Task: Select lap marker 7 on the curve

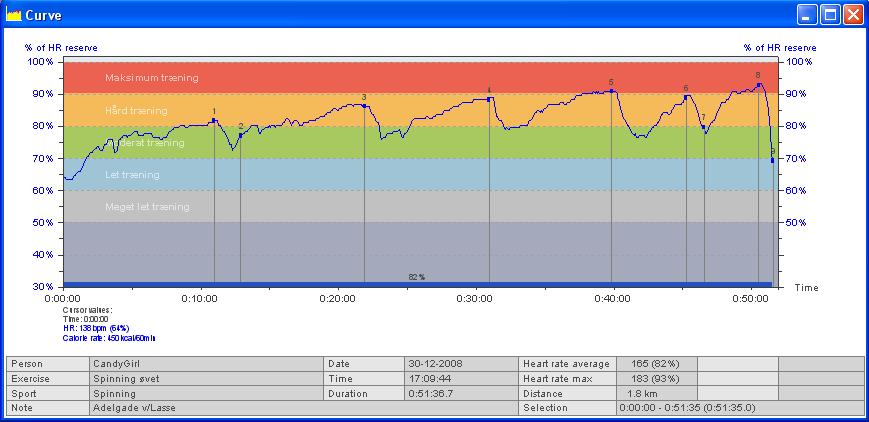Action: 703,126
